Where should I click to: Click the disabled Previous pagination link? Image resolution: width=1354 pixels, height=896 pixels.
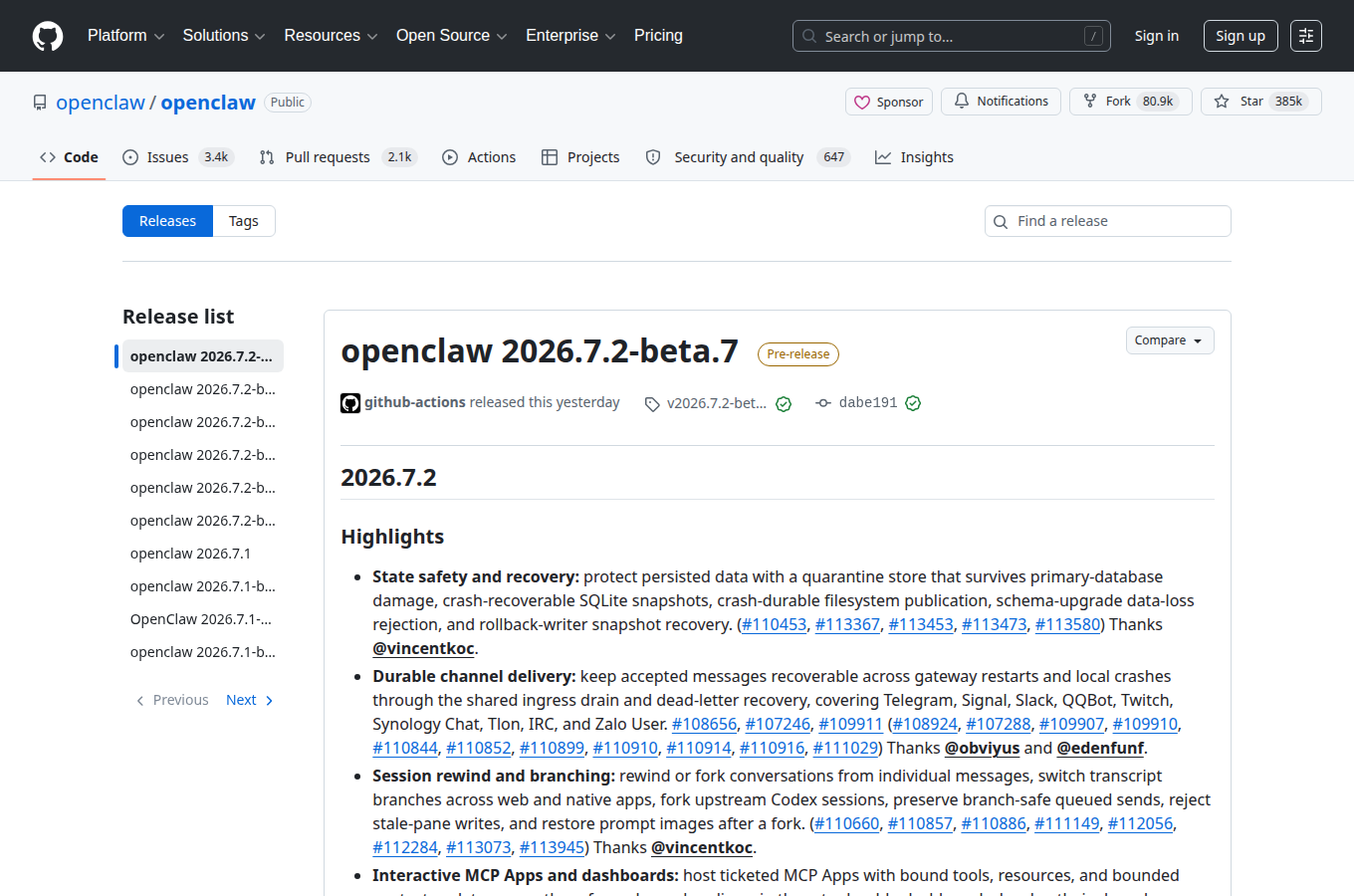(172, 700)
